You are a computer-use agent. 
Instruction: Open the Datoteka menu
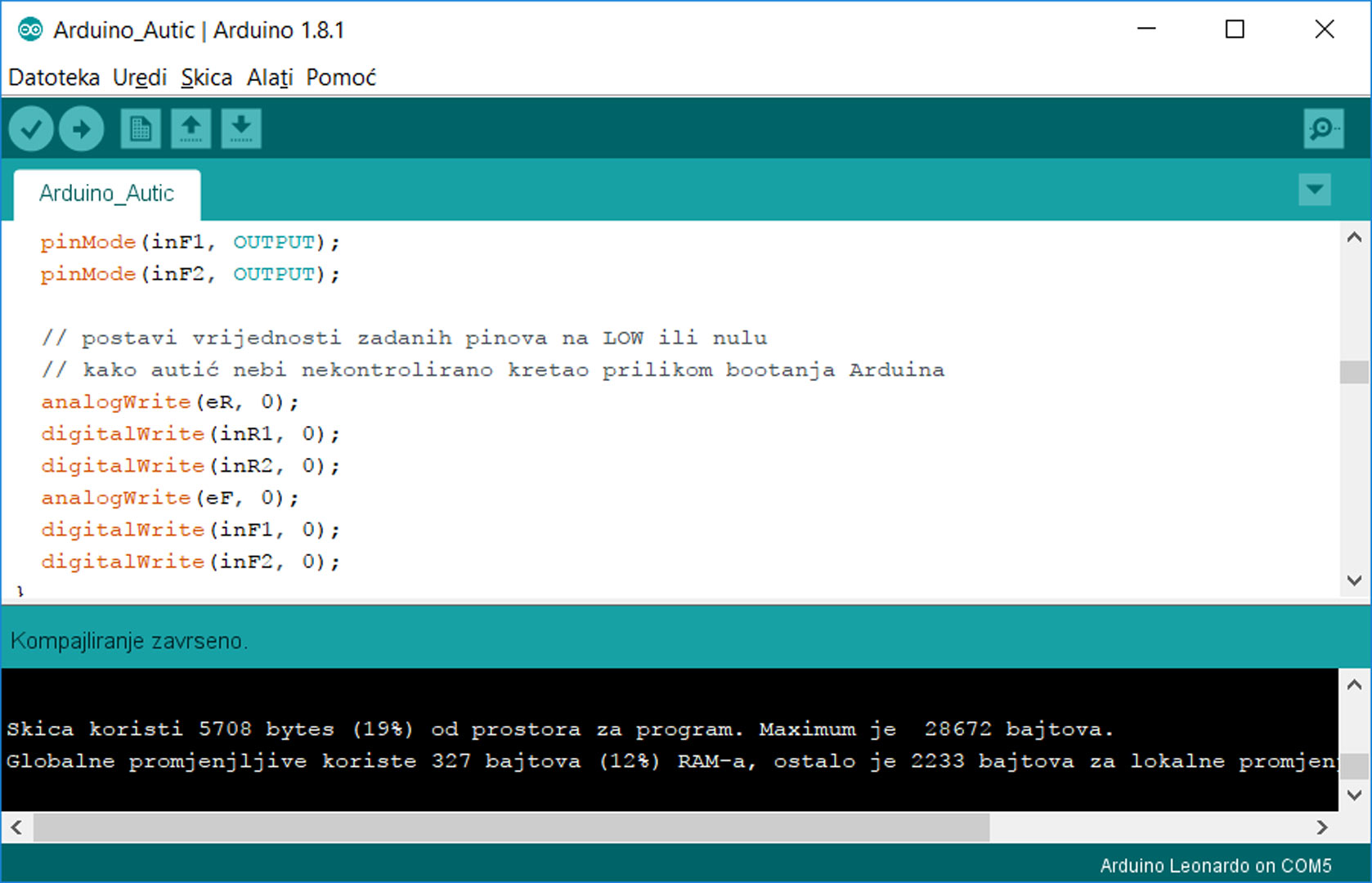click(x=54, y=78)
